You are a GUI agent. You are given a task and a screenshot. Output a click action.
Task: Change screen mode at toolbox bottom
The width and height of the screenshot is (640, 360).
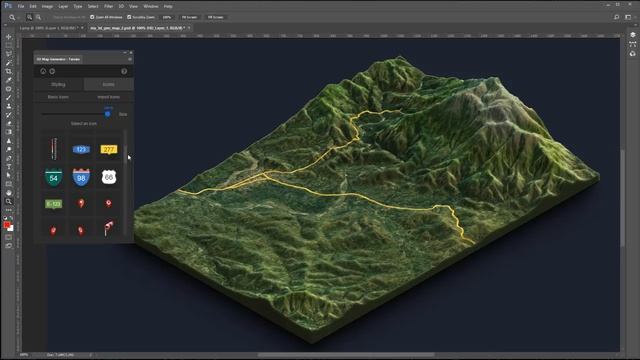[9, 246]
